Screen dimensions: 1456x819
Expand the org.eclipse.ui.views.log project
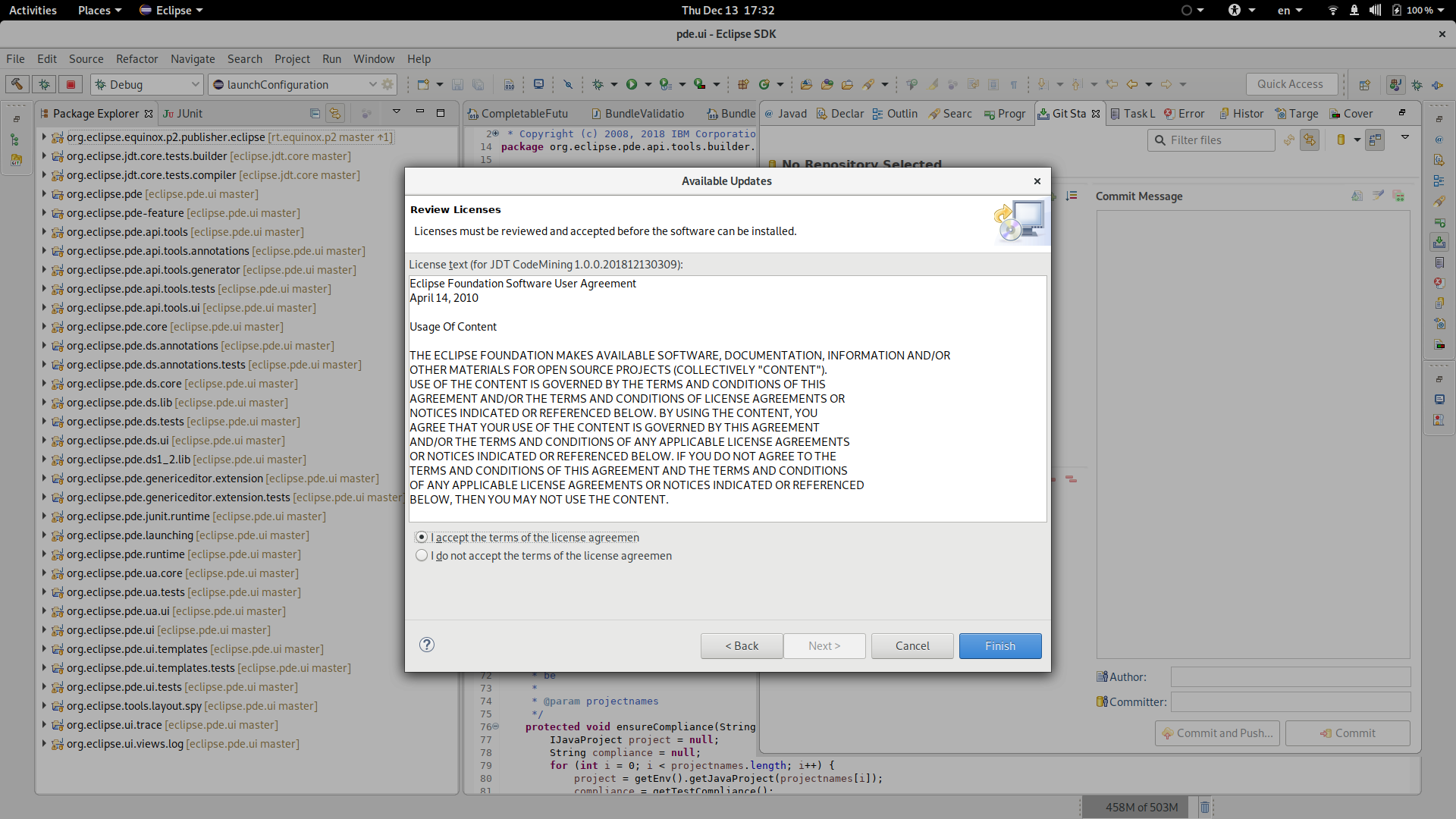click(44, 743)
